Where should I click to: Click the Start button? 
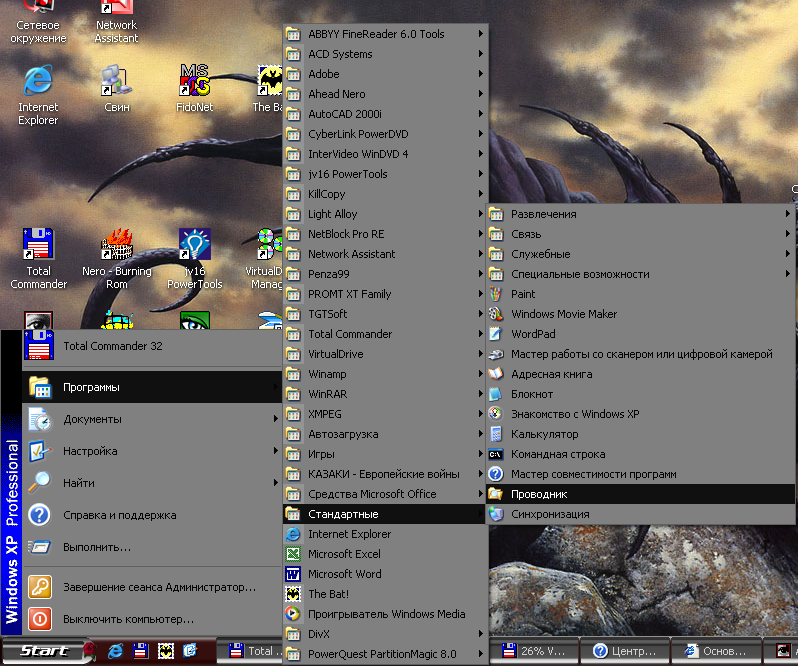[x=43, y=651]
